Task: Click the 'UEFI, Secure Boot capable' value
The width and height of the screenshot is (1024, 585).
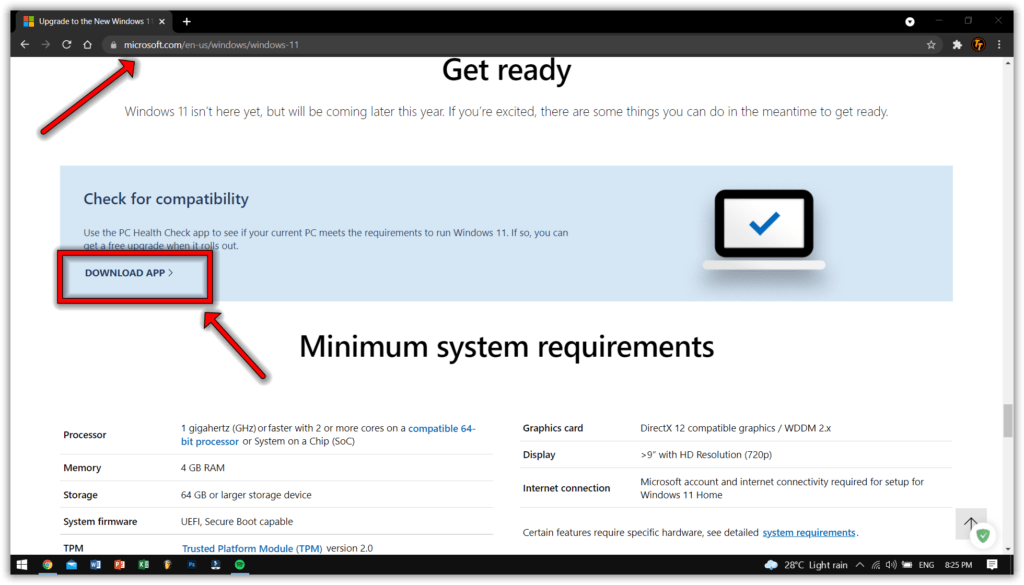Action: 237,522
